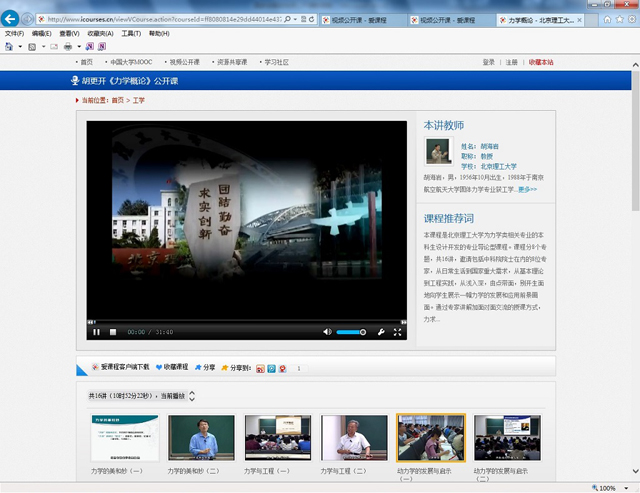
Task: Expand teacher bio via 更多>> link
Action: [x=527, y=189]
